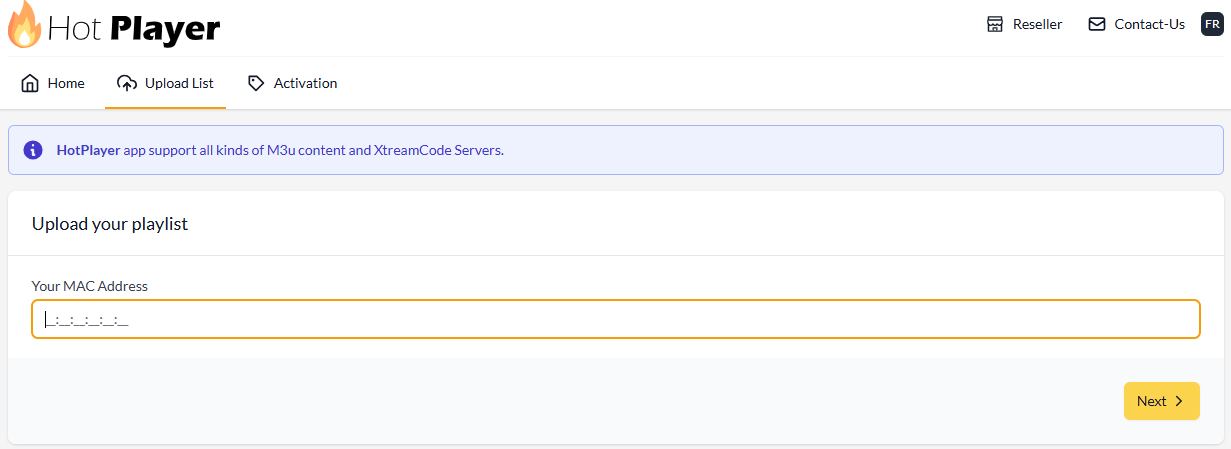
Task: Click the Hot Player logo text
Action: tap(134, 27)
